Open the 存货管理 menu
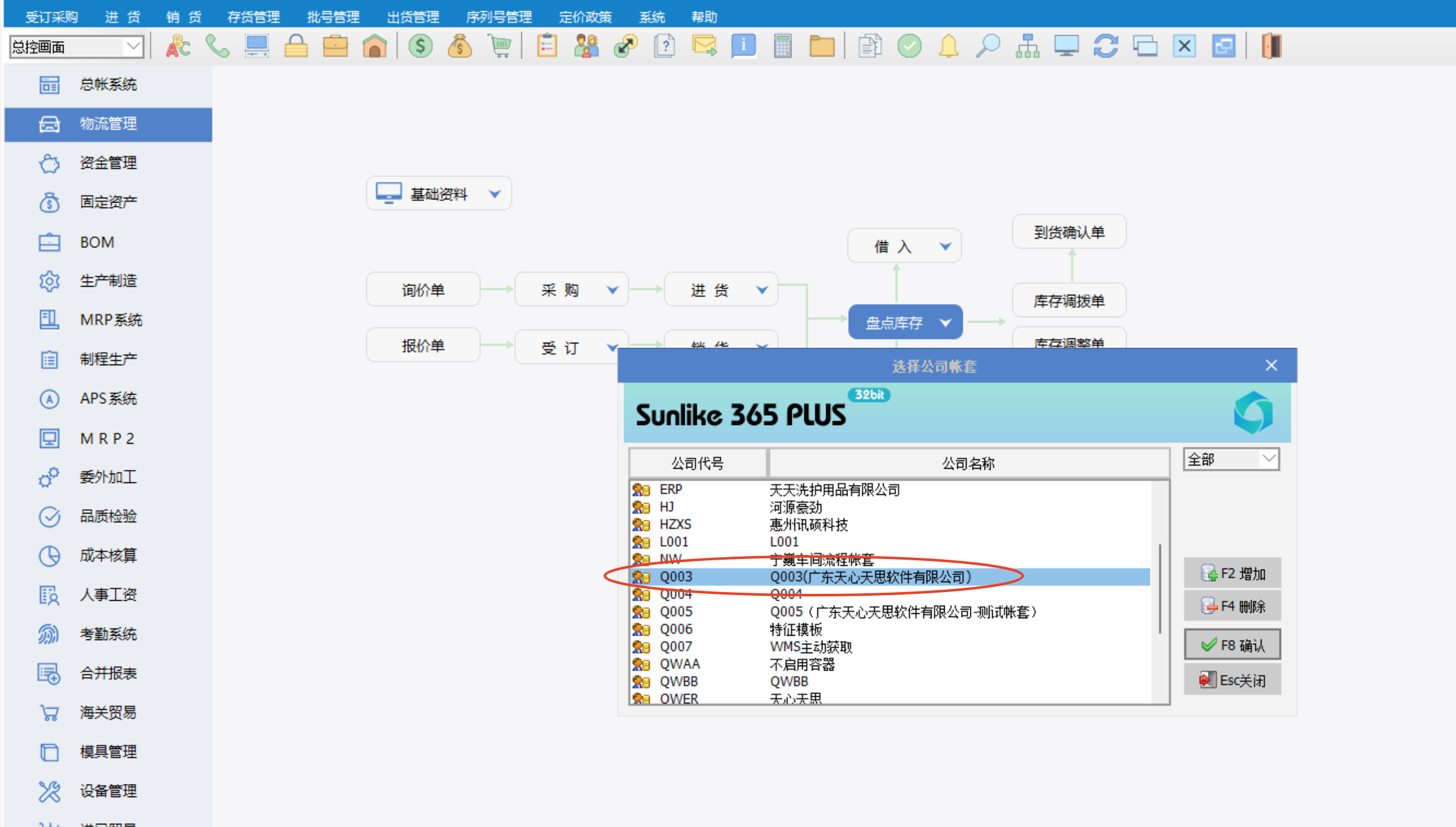1456x827 pixels. [x=253, y=17]
